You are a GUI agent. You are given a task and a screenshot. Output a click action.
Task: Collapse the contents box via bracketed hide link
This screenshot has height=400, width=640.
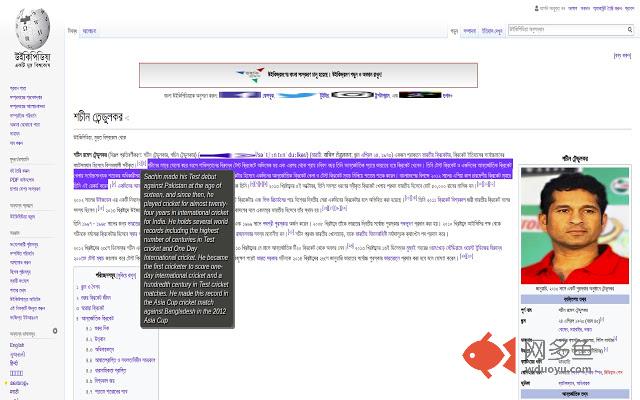(126, 276)
